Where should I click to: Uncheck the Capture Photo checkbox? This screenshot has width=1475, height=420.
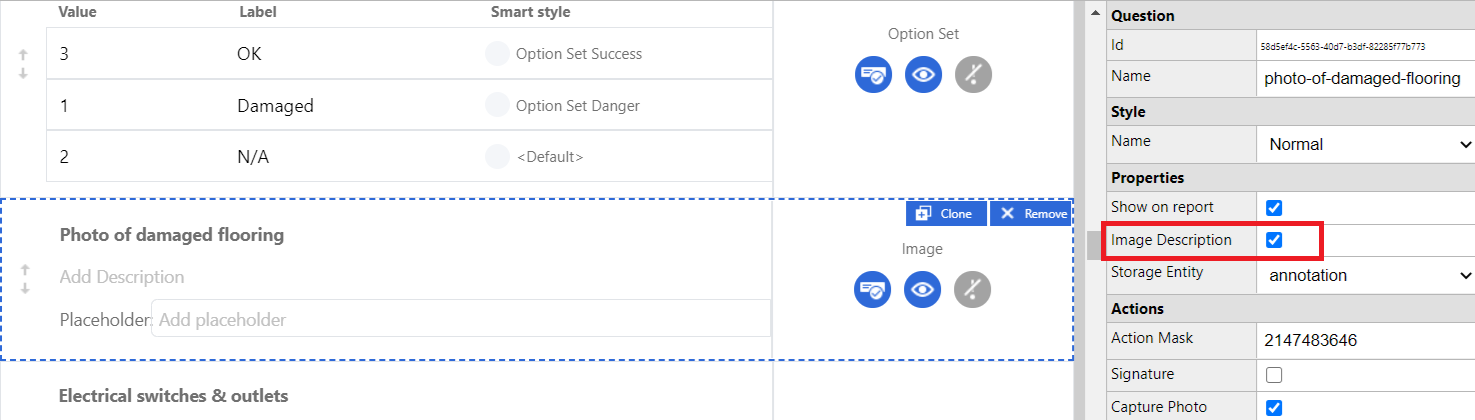tap(1274, 407)
